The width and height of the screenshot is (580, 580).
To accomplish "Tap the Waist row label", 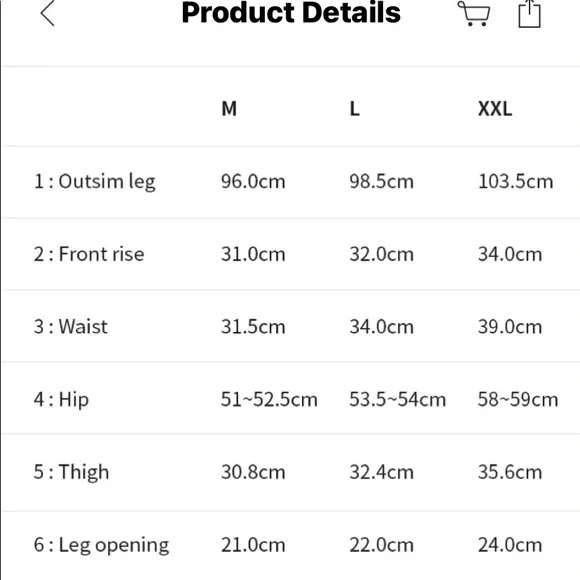I will click(71, 327).
